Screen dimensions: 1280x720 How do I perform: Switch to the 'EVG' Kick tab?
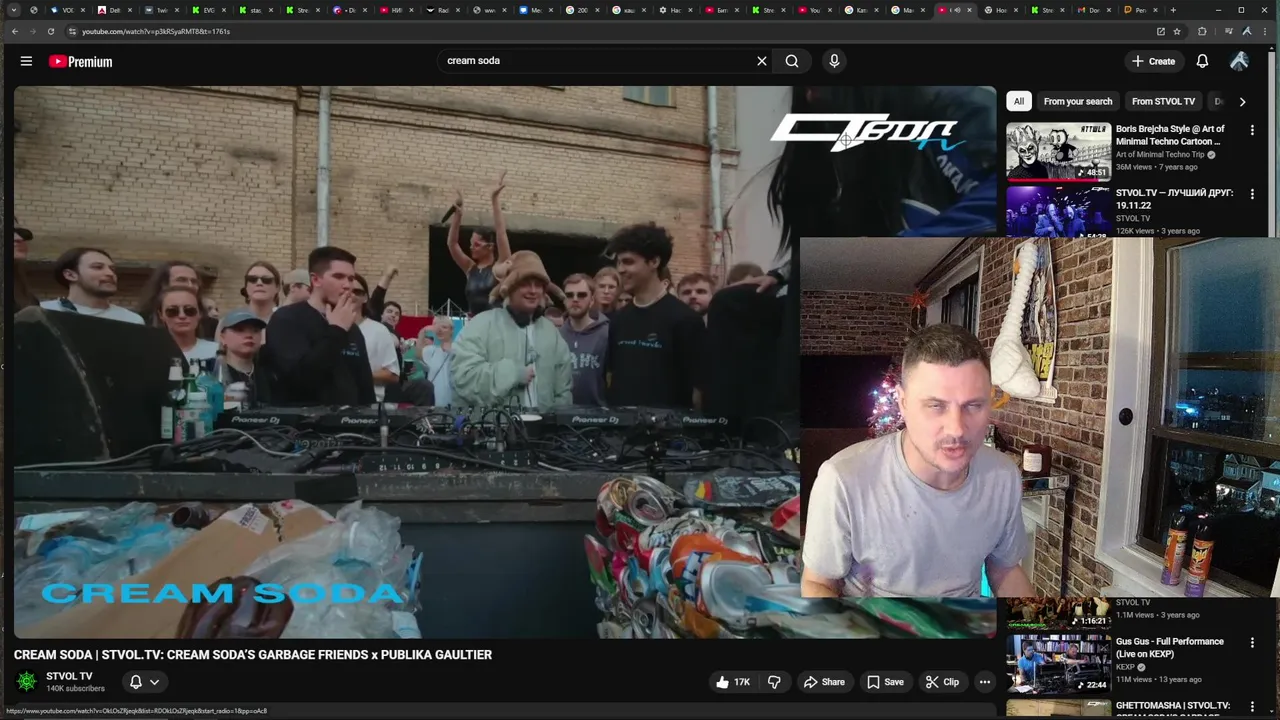coord(209,10)
